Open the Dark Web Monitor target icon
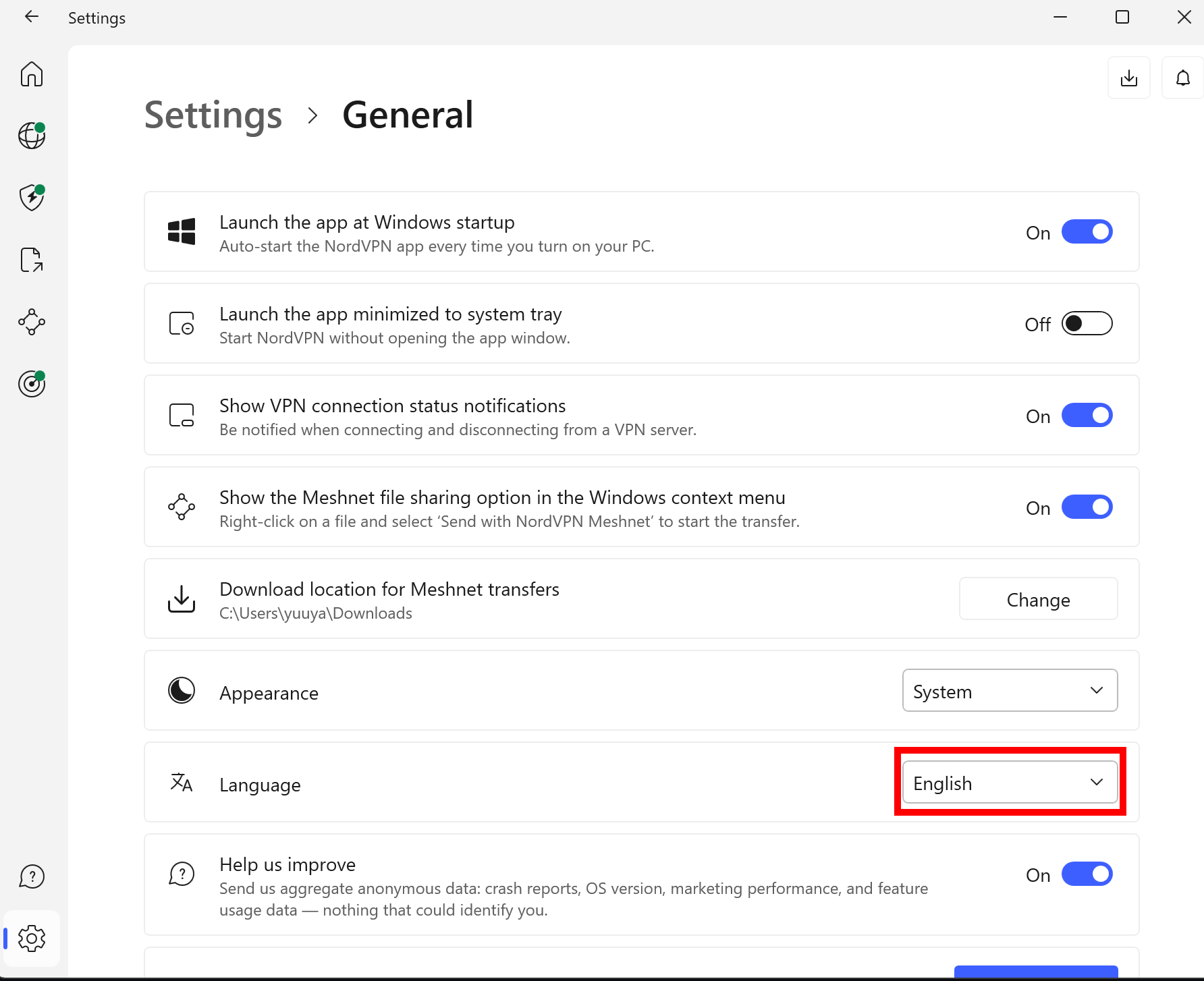Image resolution: width=1204 pixels, height=981 pixels. (32, 384)
